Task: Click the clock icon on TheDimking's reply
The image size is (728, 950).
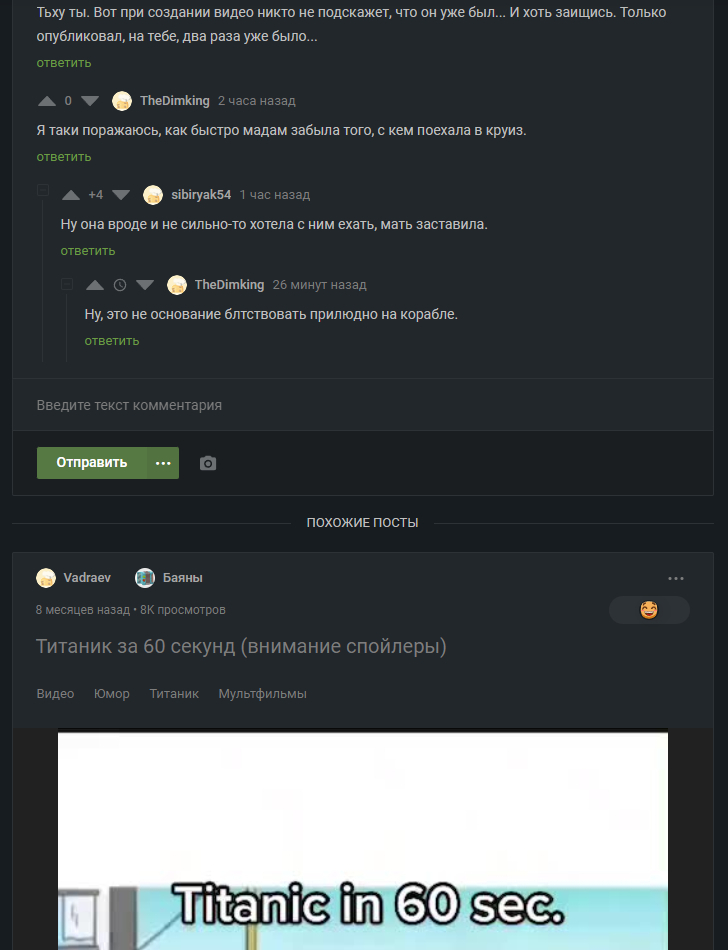Action: 120,285
